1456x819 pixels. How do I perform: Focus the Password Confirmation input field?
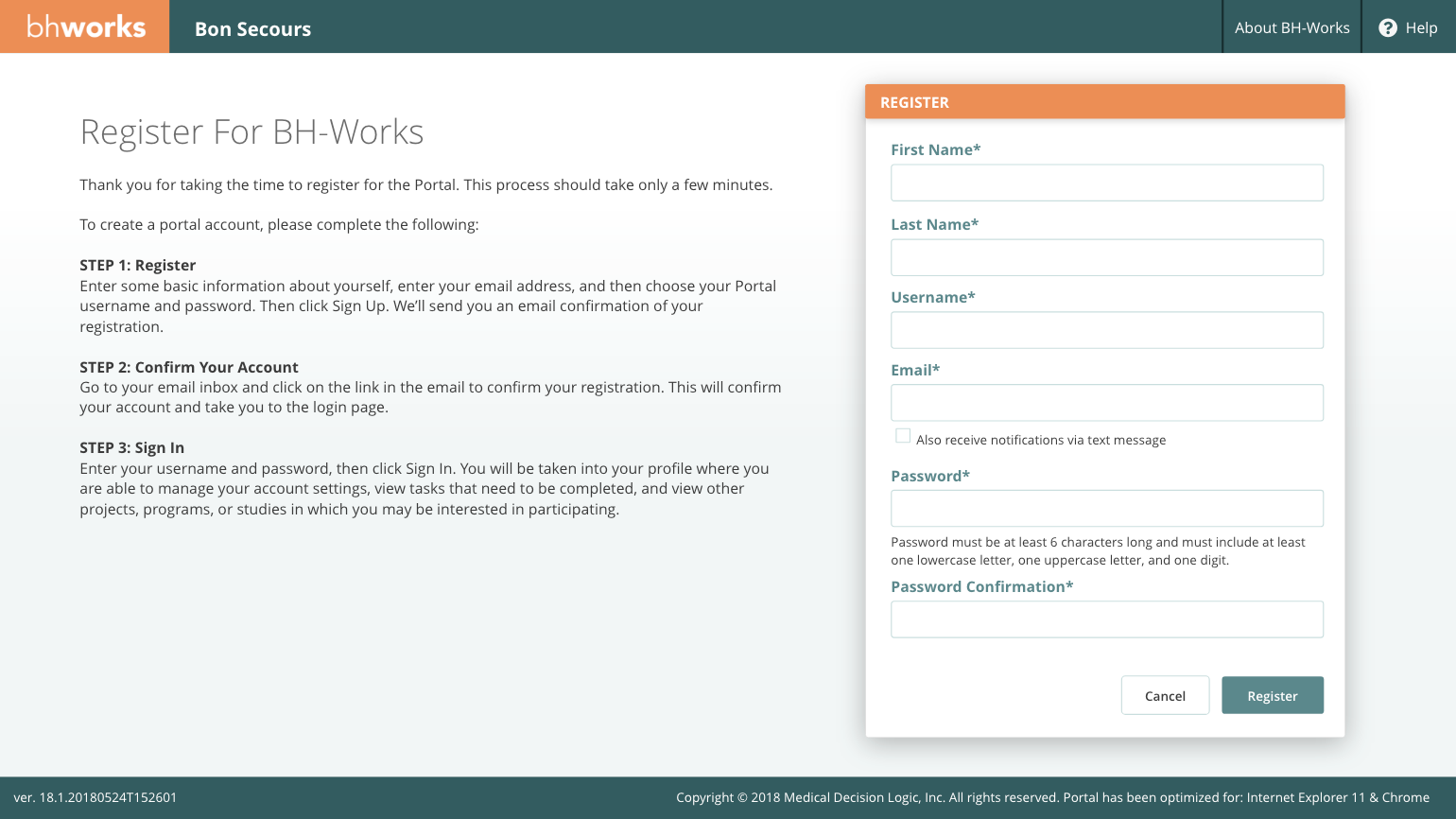point(1107,619)
